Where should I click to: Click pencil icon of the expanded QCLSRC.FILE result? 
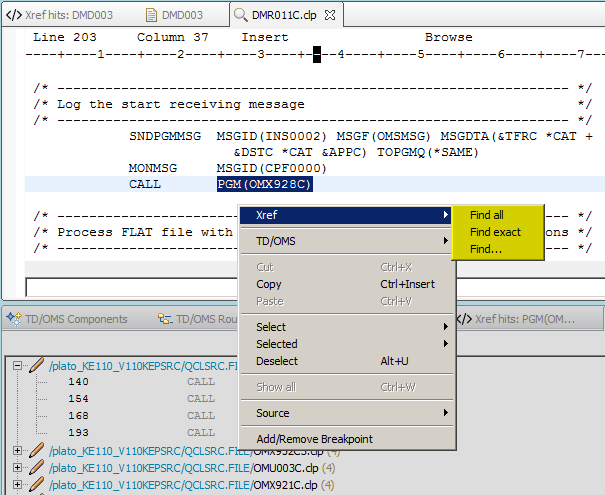click(38, 366)
